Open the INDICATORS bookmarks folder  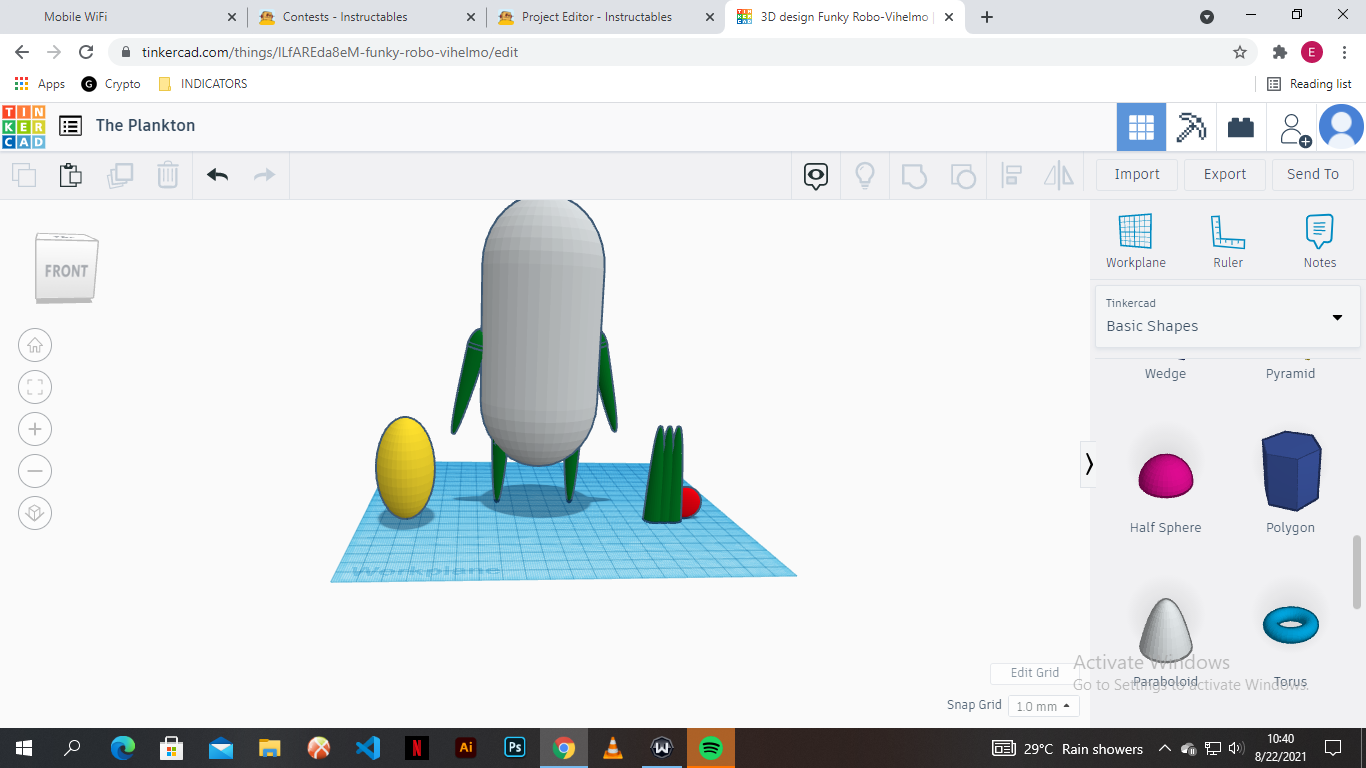[x=203, y=84]
